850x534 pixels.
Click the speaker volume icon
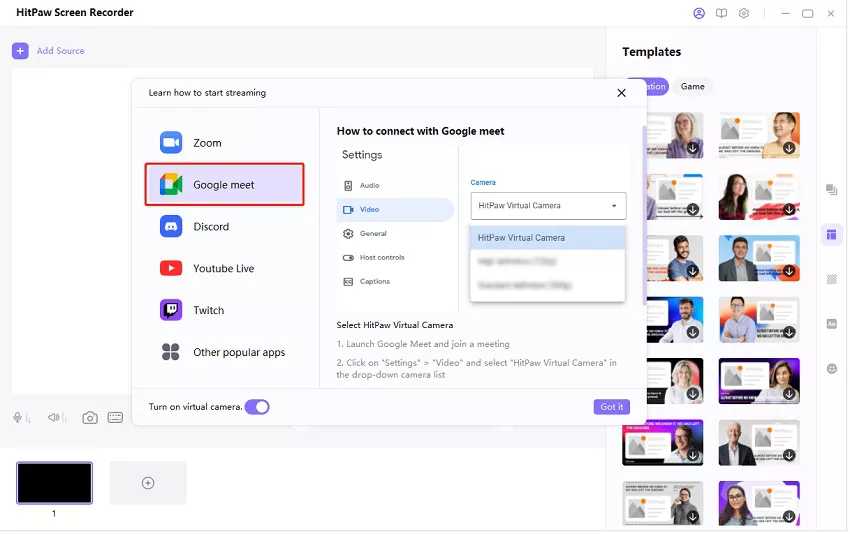click(53, 417)
